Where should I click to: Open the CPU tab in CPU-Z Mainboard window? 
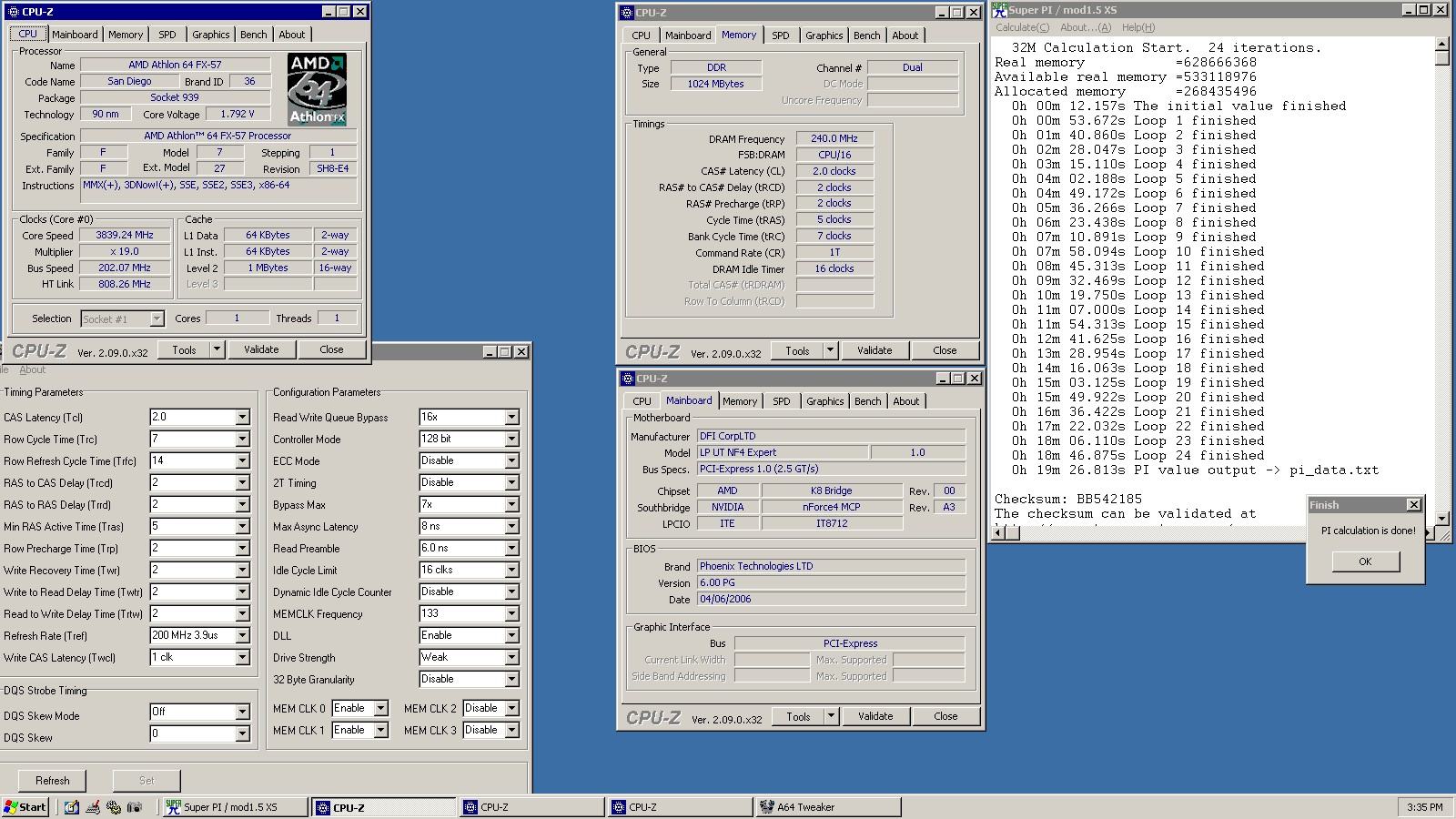click(x=642, y=401)
